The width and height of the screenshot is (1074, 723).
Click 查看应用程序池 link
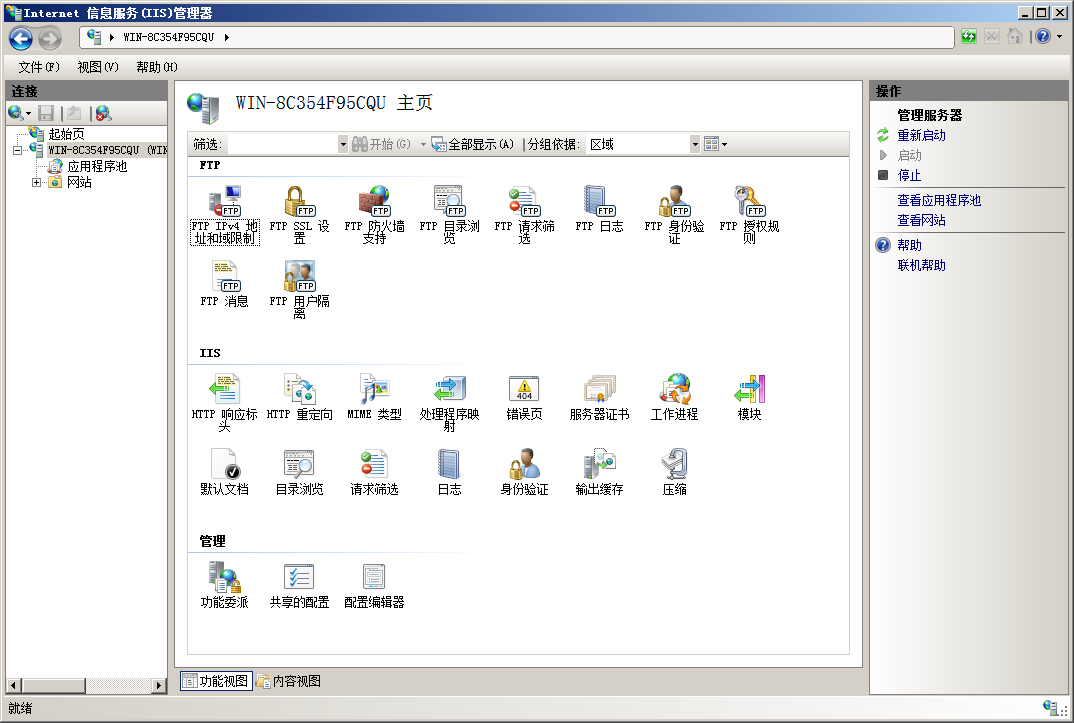point(939,200)
